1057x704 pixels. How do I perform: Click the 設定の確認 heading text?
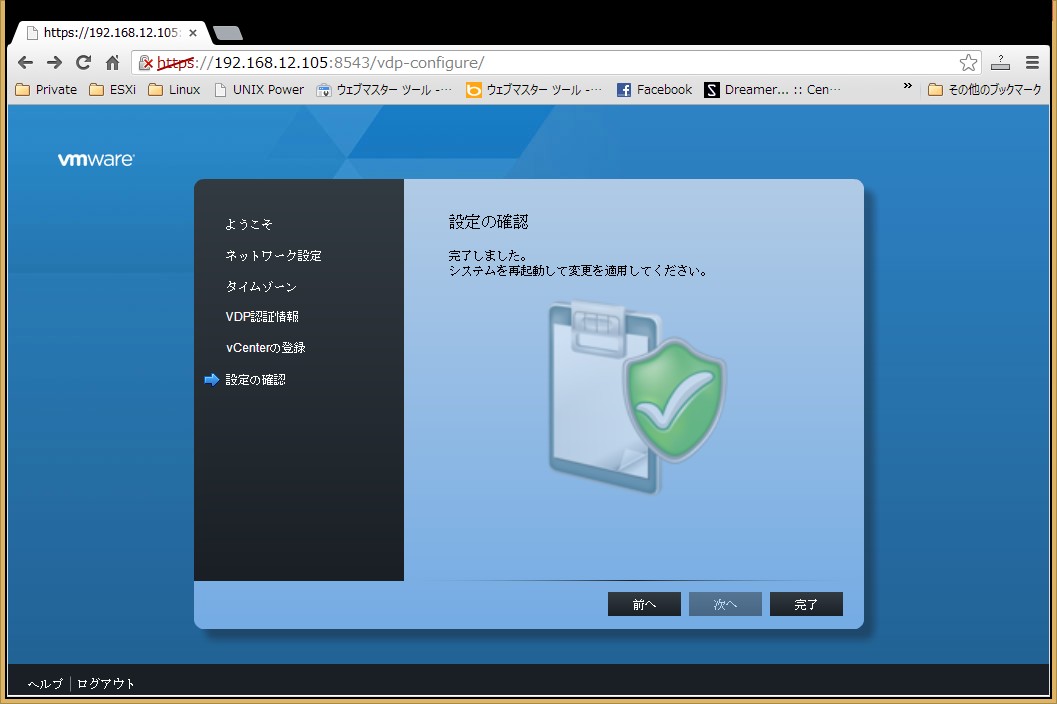pyautogui.click(x=489, y=222)
